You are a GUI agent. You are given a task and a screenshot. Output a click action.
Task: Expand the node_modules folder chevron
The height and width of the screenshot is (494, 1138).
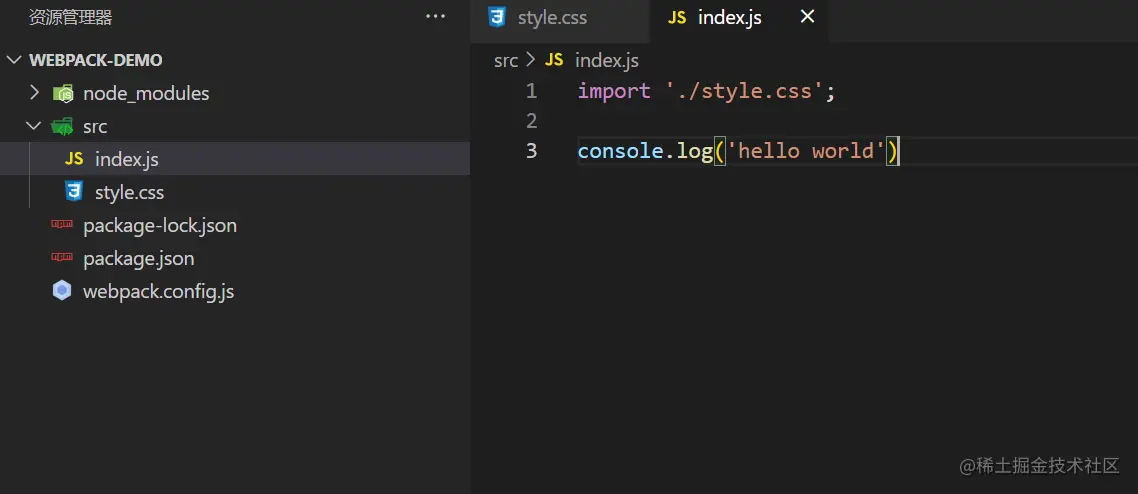tap(34, 93)
